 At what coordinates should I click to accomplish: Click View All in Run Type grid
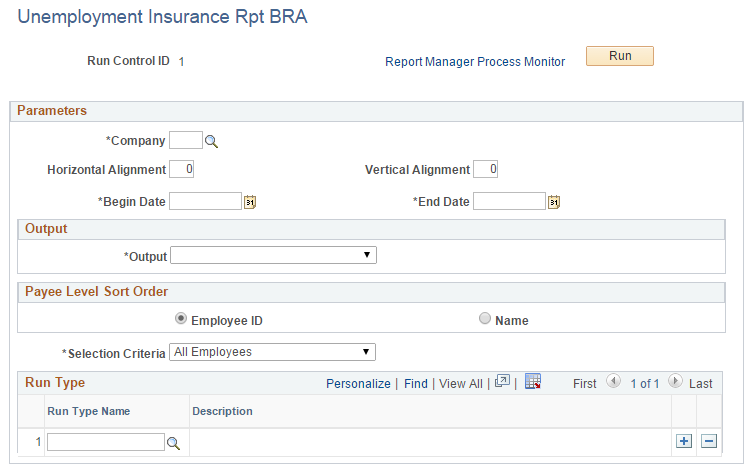pyautogui.click(x=461, y=384)
